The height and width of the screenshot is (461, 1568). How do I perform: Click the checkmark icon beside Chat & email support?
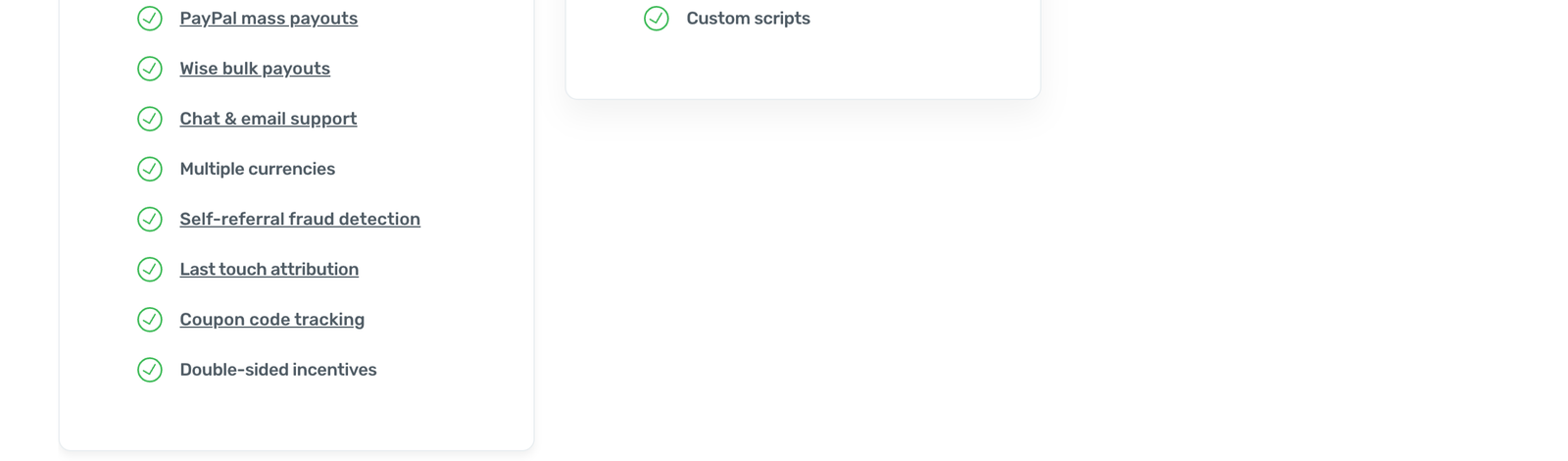click(150, 119)
